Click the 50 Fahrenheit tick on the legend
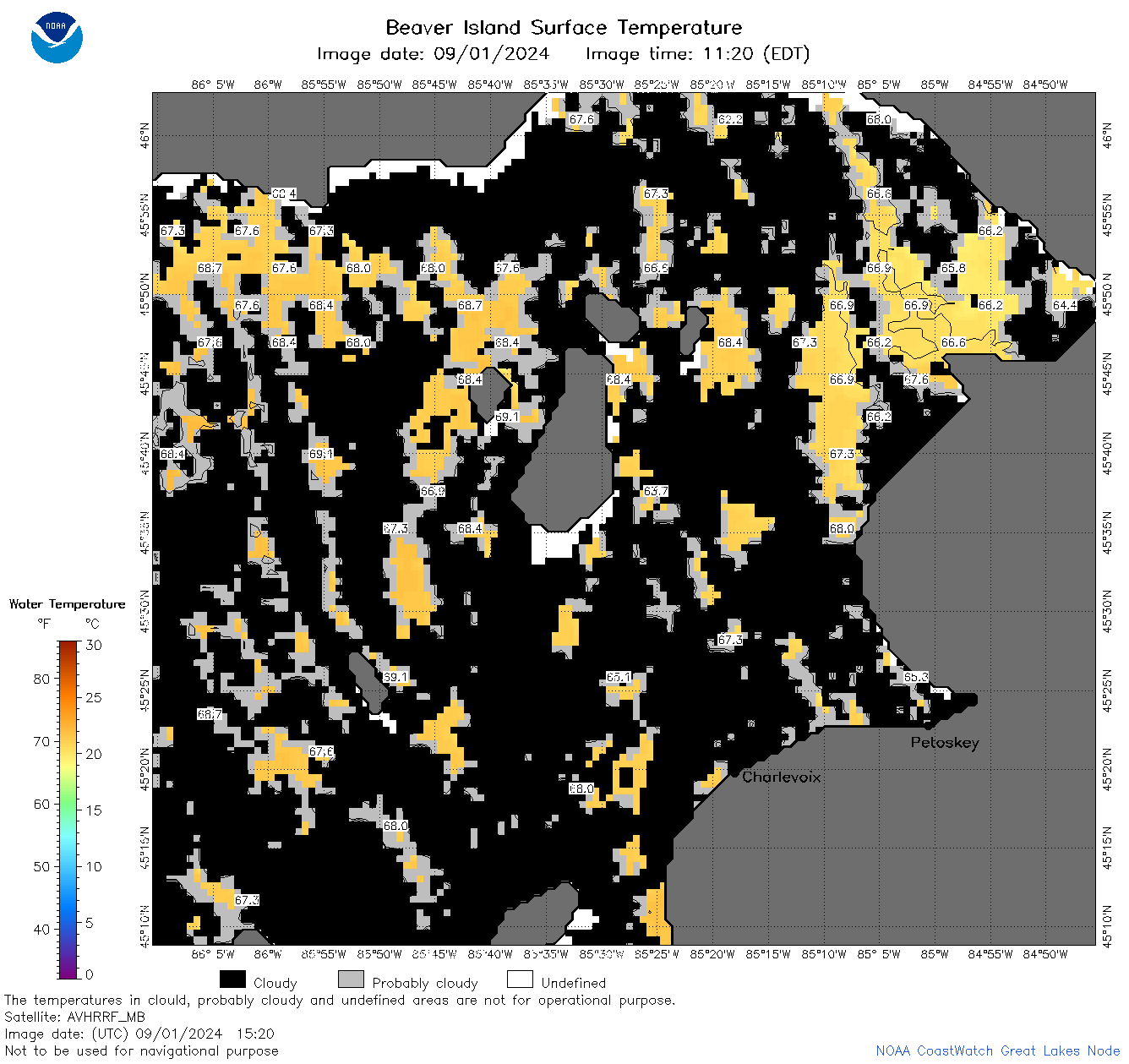 pos(41,866)
